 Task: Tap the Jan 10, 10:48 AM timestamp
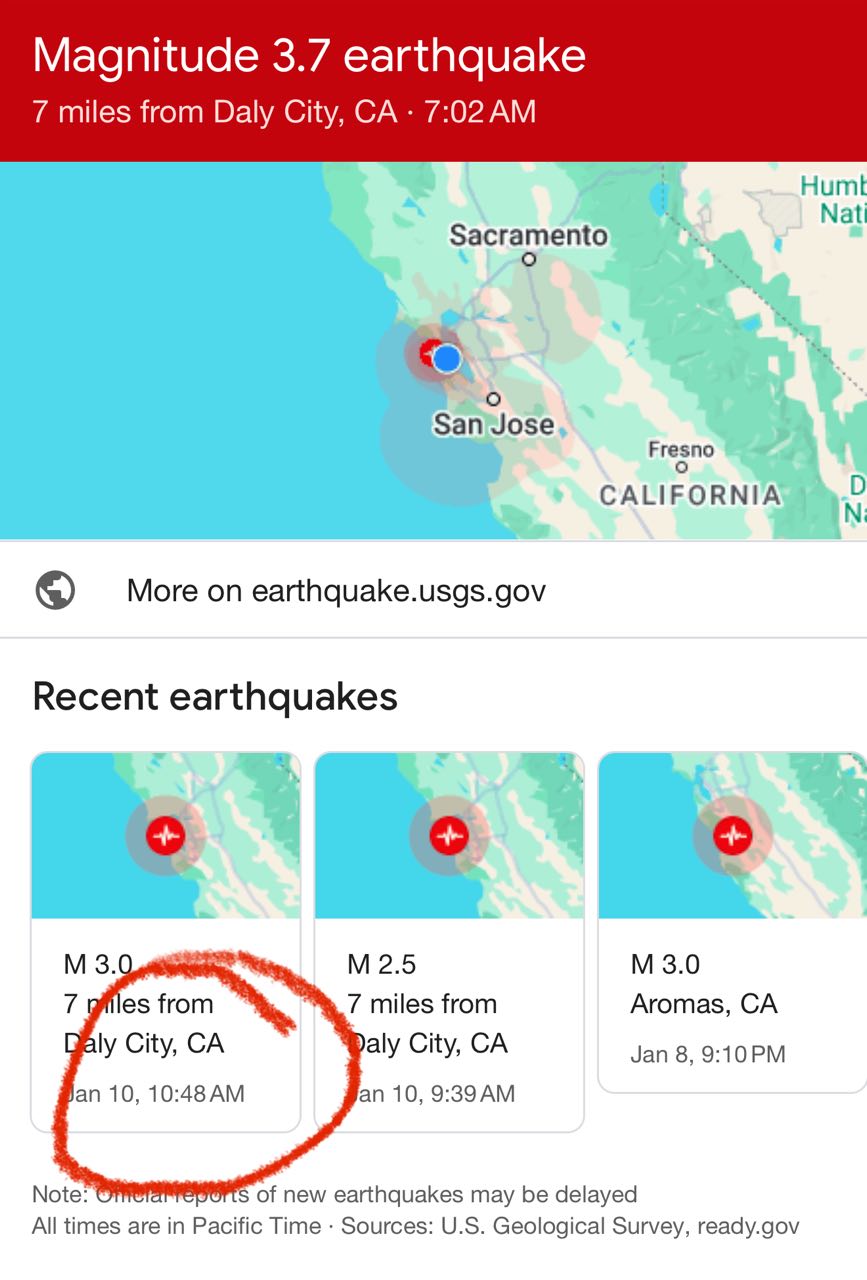point(155,1093)
